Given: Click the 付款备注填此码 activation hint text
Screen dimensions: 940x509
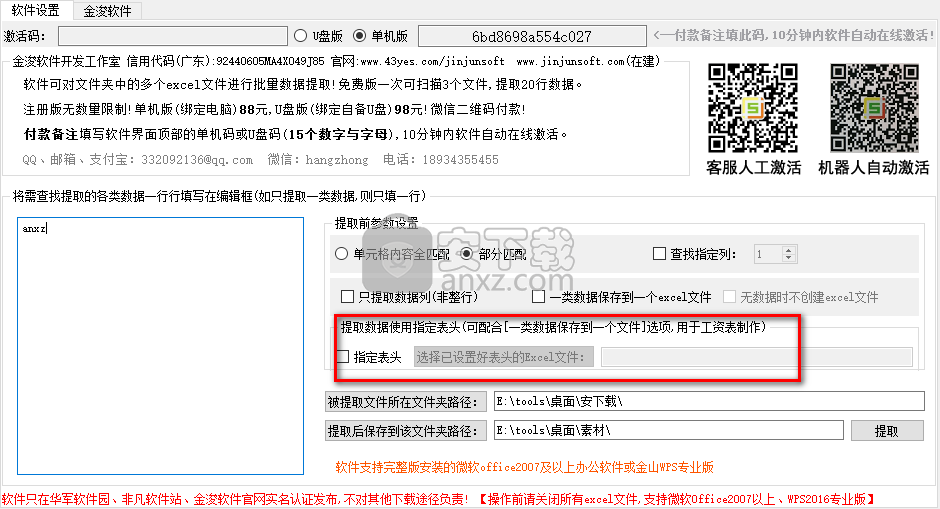Looking at the screenshot, I should coord(794,35).
